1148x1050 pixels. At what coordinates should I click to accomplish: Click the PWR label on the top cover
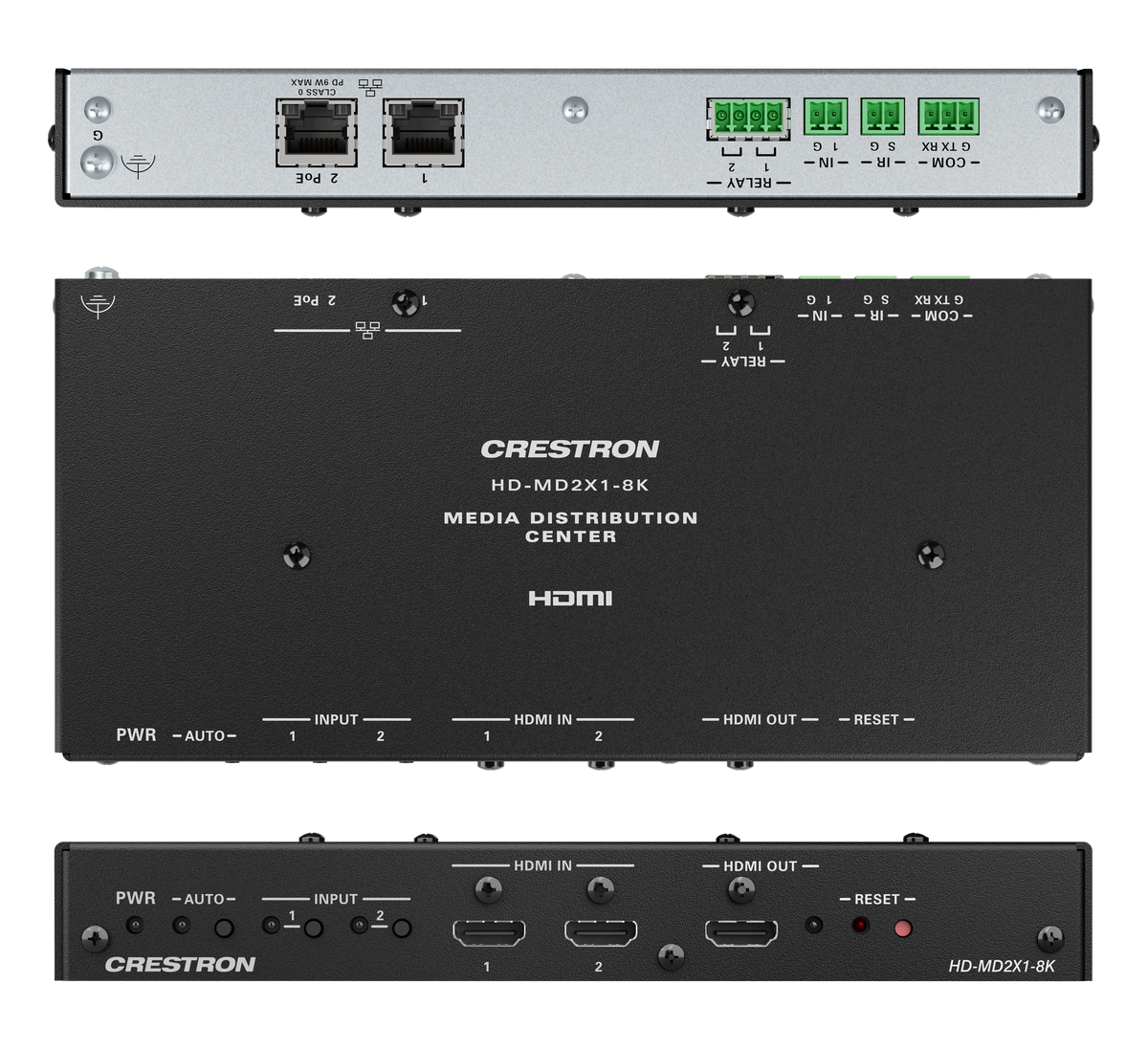coord(136,734)
